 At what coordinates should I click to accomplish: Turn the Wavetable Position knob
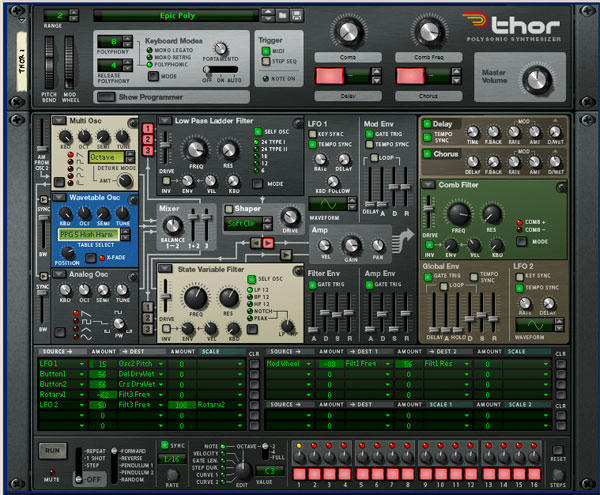pyautogui.click(x=68, y=252)
